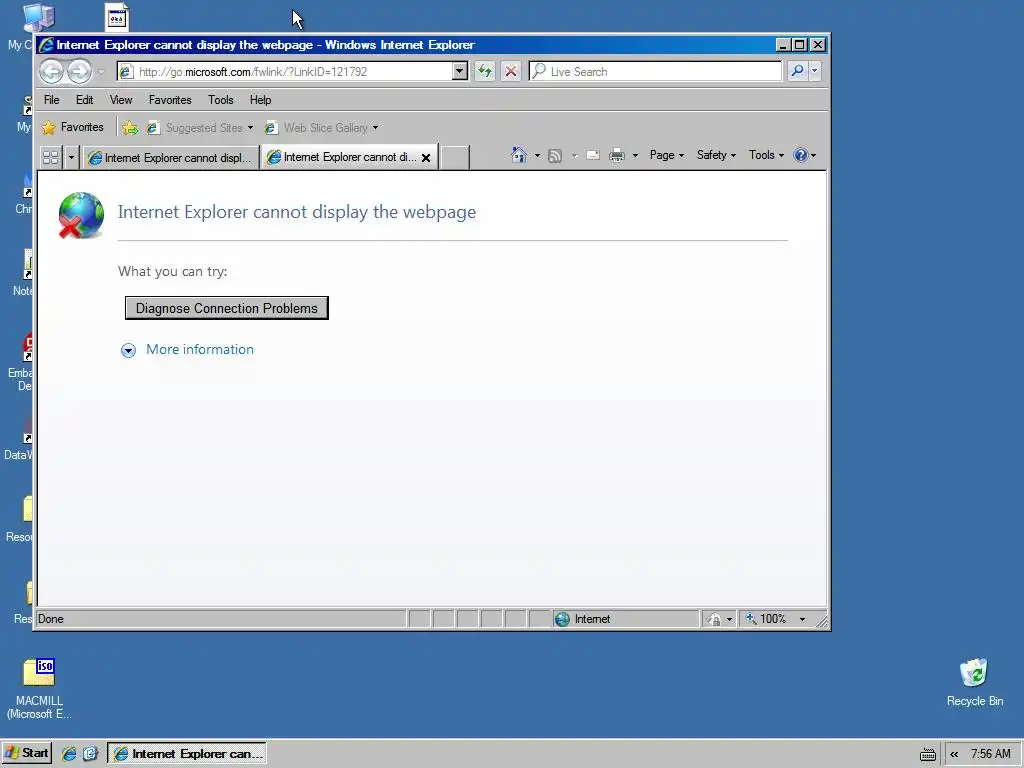Open the Edit menu
Screen dimensions: 1024x768
click(84, 100)
